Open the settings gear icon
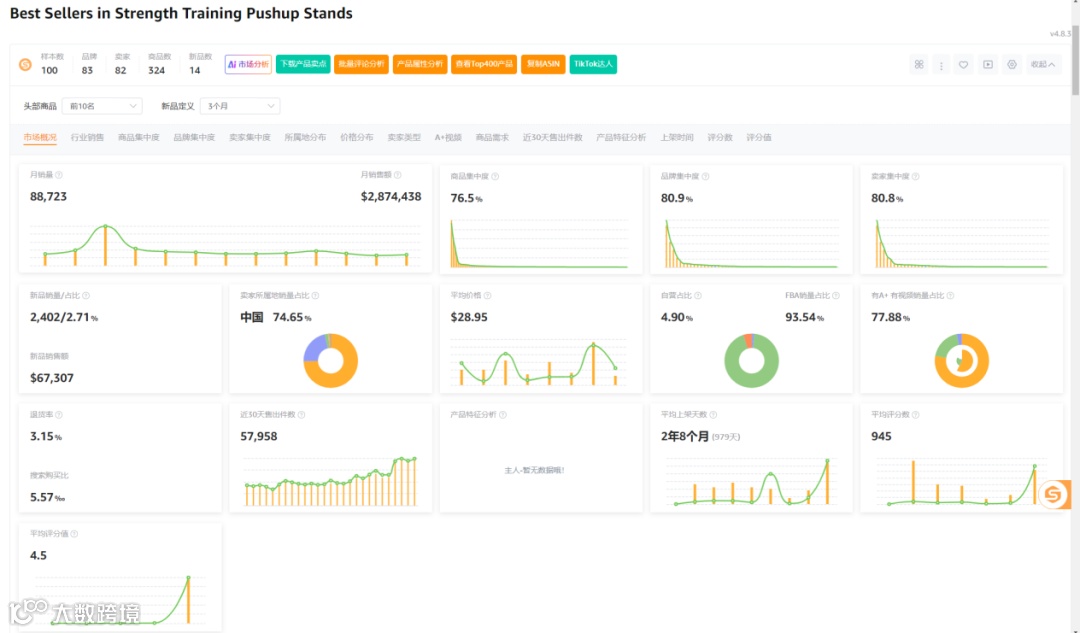Viewport: 1080px width, 633px height. (1012, 65)
